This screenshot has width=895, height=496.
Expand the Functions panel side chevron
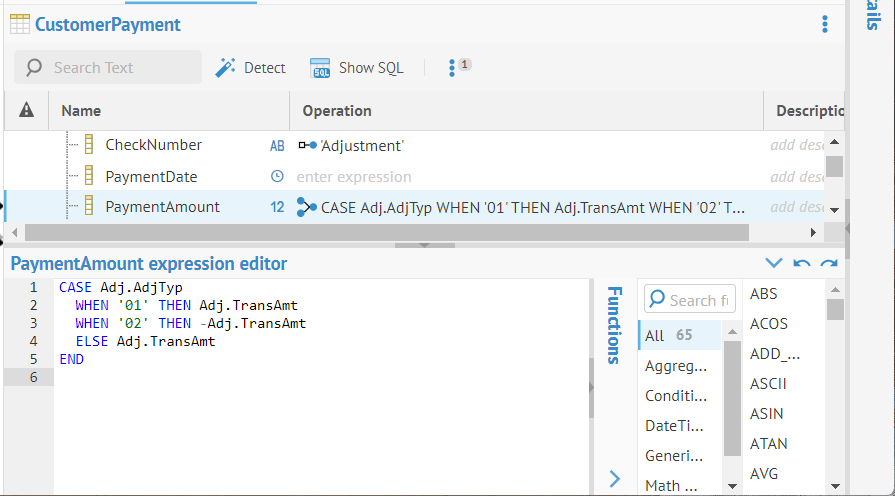[614, 479]
